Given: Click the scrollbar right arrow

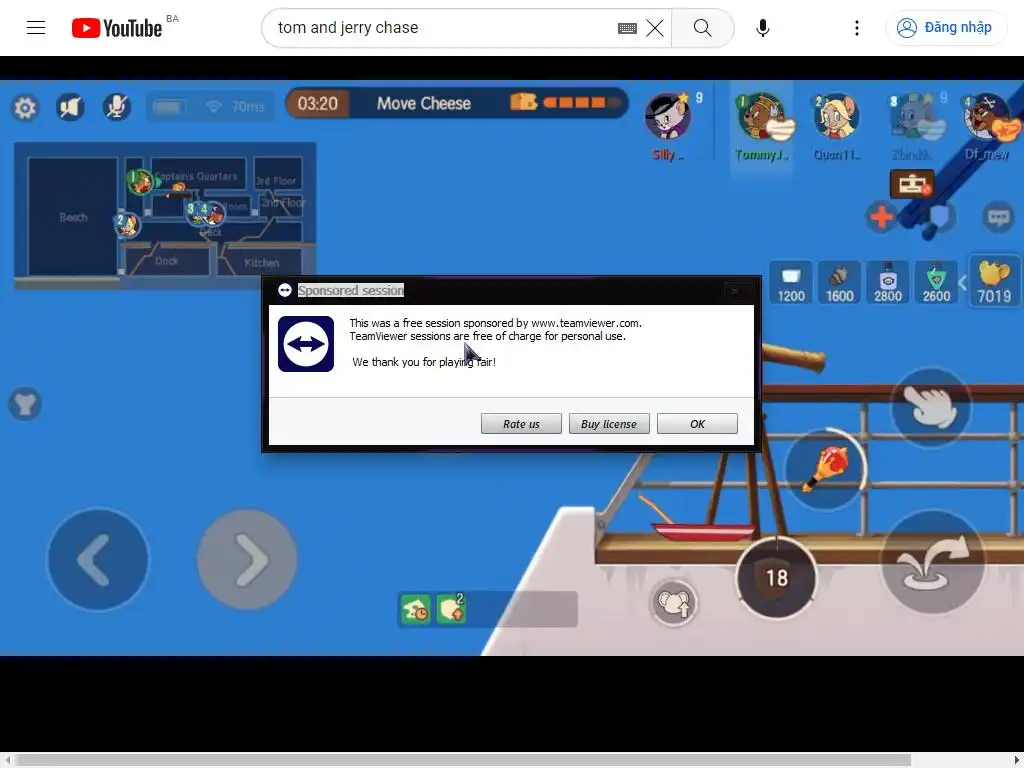Looking at the screenshot, I should click(x=1016, y=760).
